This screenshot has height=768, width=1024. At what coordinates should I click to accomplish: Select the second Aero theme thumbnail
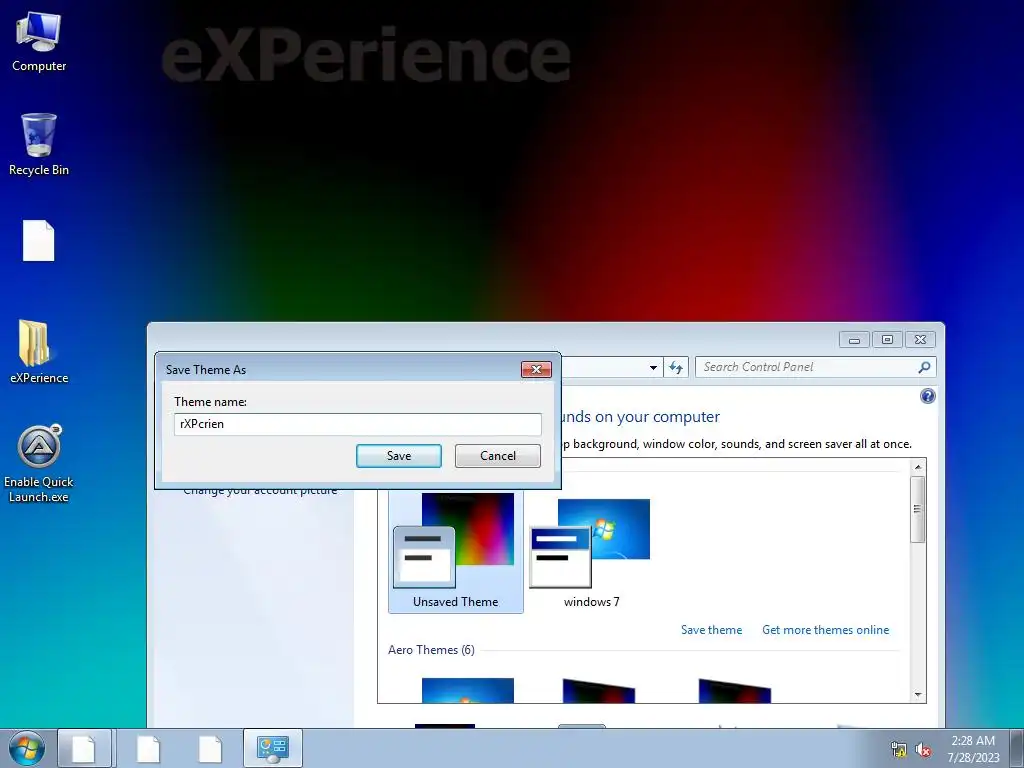pyautogui.click(x=599, y=690)
